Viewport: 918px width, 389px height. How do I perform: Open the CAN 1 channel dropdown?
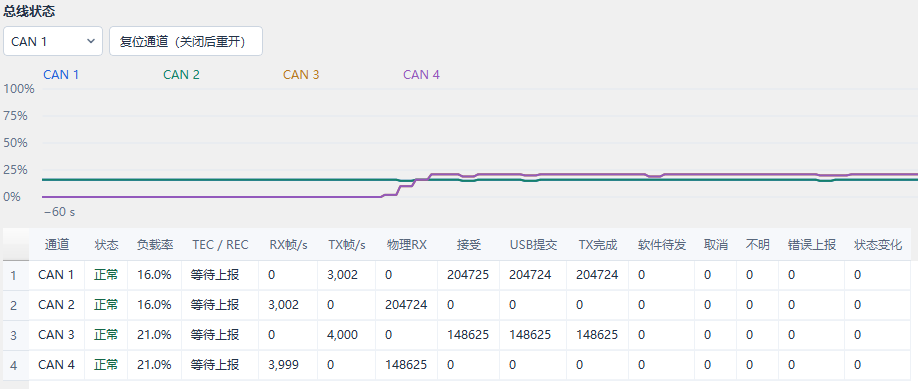click(x=53, y=41)
